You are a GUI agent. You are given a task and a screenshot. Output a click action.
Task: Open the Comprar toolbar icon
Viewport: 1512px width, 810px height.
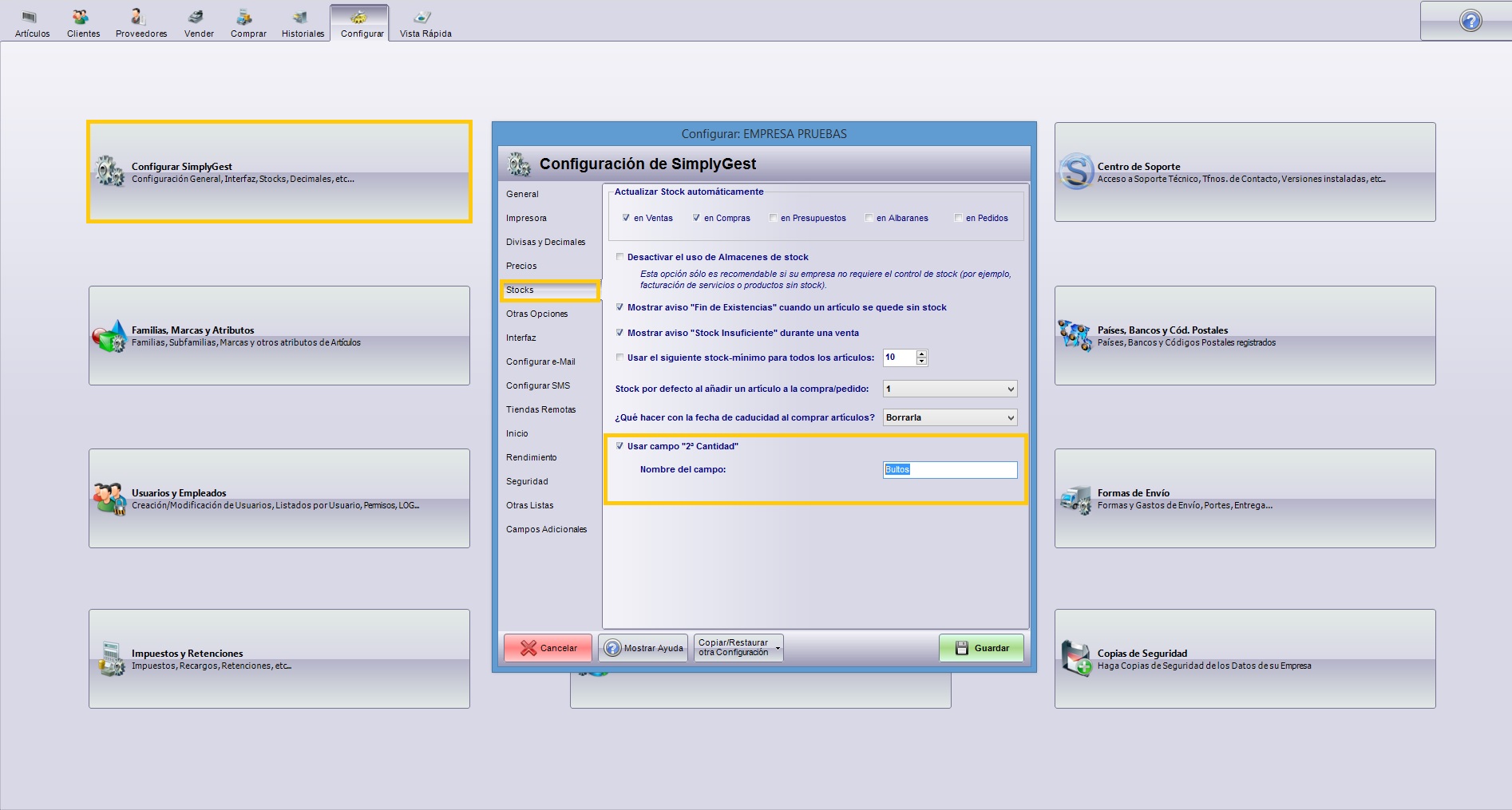point(248,23)
